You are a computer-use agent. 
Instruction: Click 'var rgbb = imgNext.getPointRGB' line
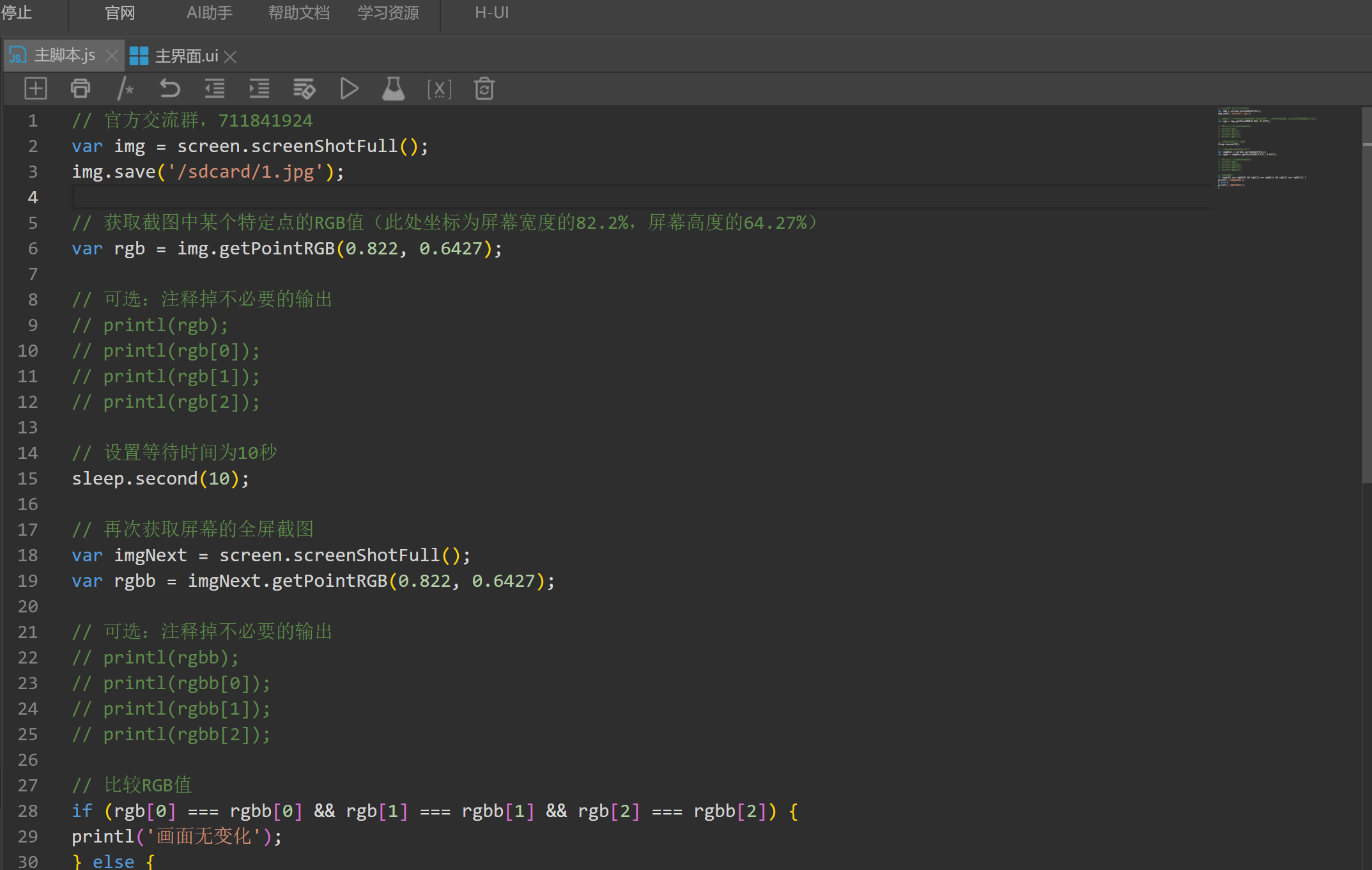coord(313,581)
